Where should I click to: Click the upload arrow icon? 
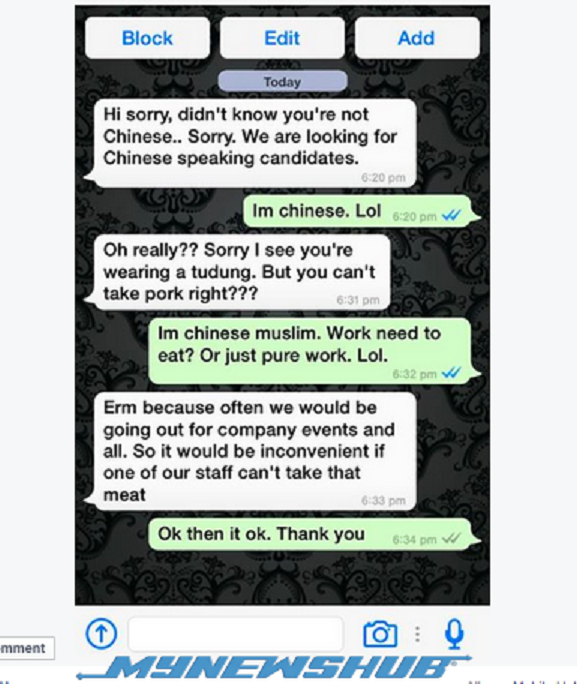pos(101,633)
